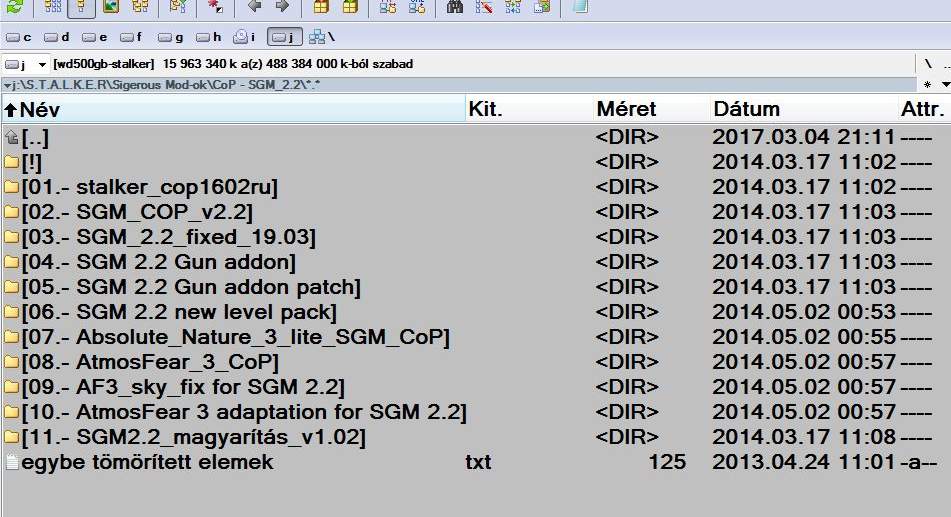Click the green Refresh toolbar icon
The image size is (951, 517).
(15, 6)
